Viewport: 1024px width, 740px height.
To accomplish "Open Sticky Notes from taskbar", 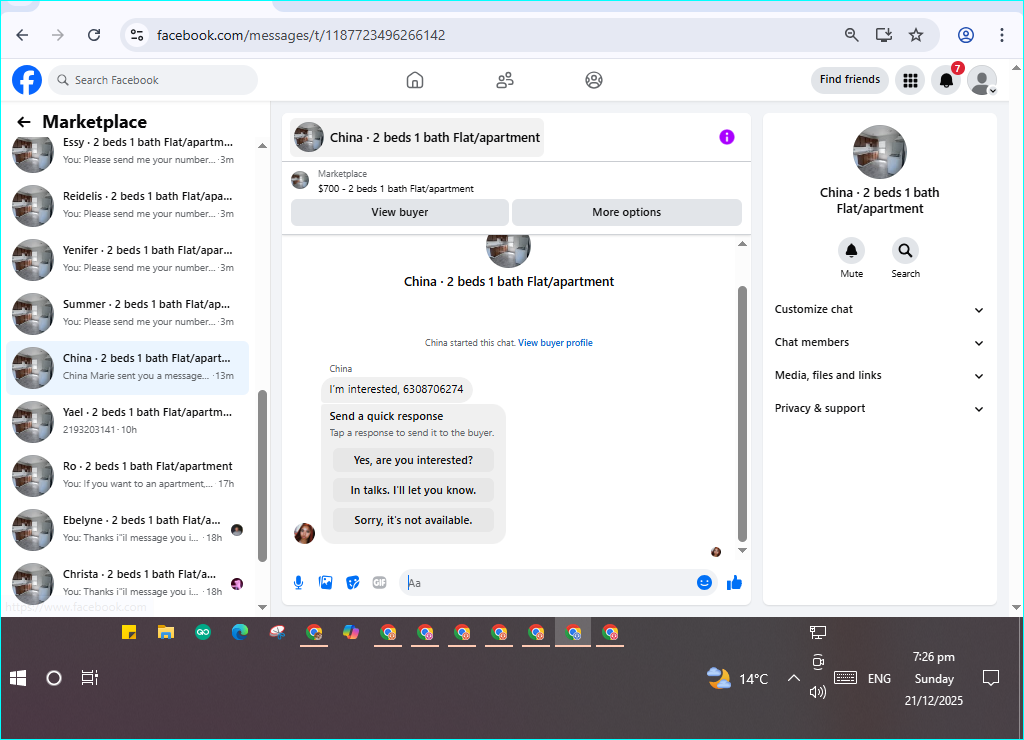I will (129, 632).
